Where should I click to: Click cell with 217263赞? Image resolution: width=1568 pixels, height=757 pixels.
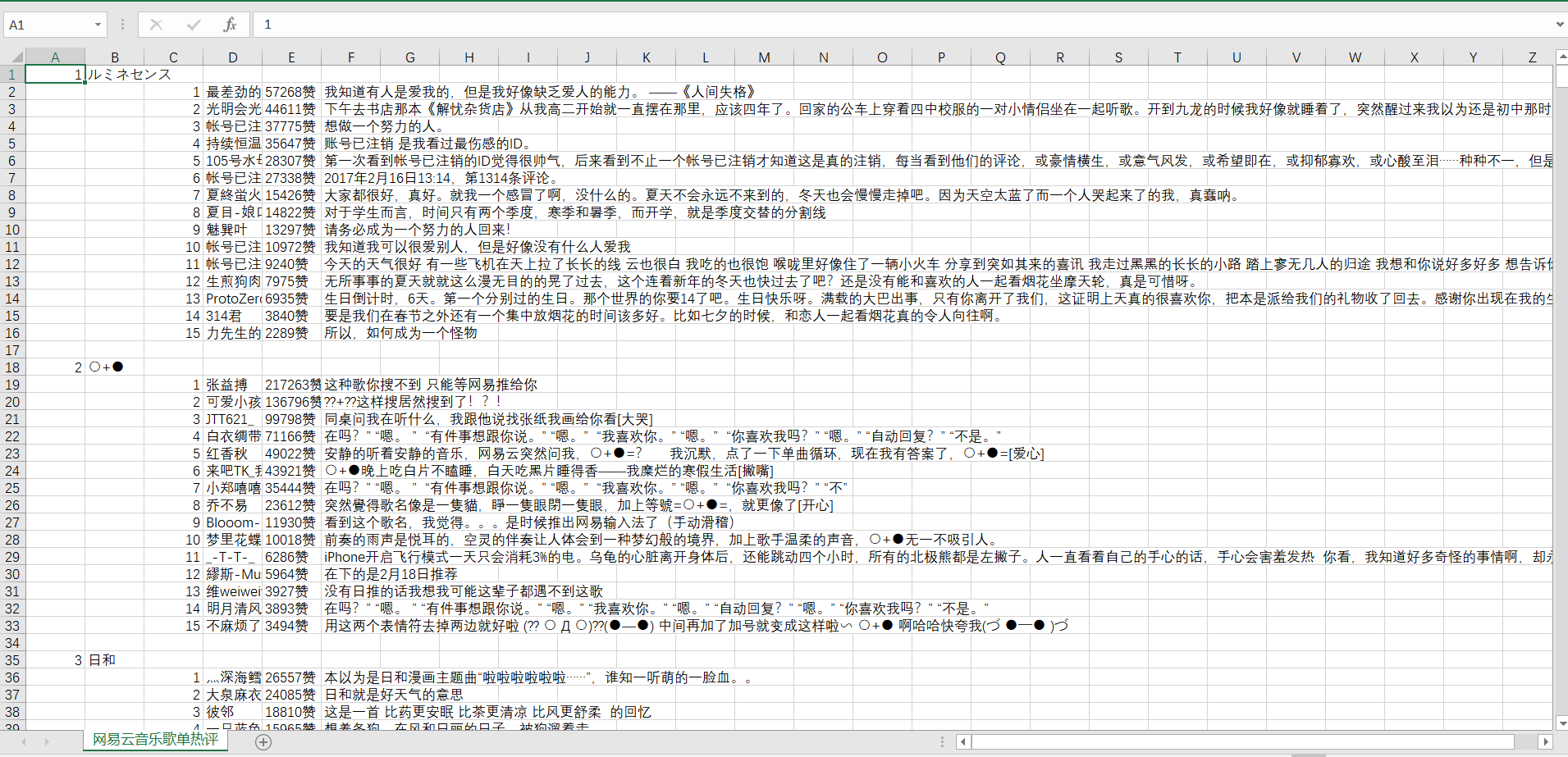tap(291, 385)
